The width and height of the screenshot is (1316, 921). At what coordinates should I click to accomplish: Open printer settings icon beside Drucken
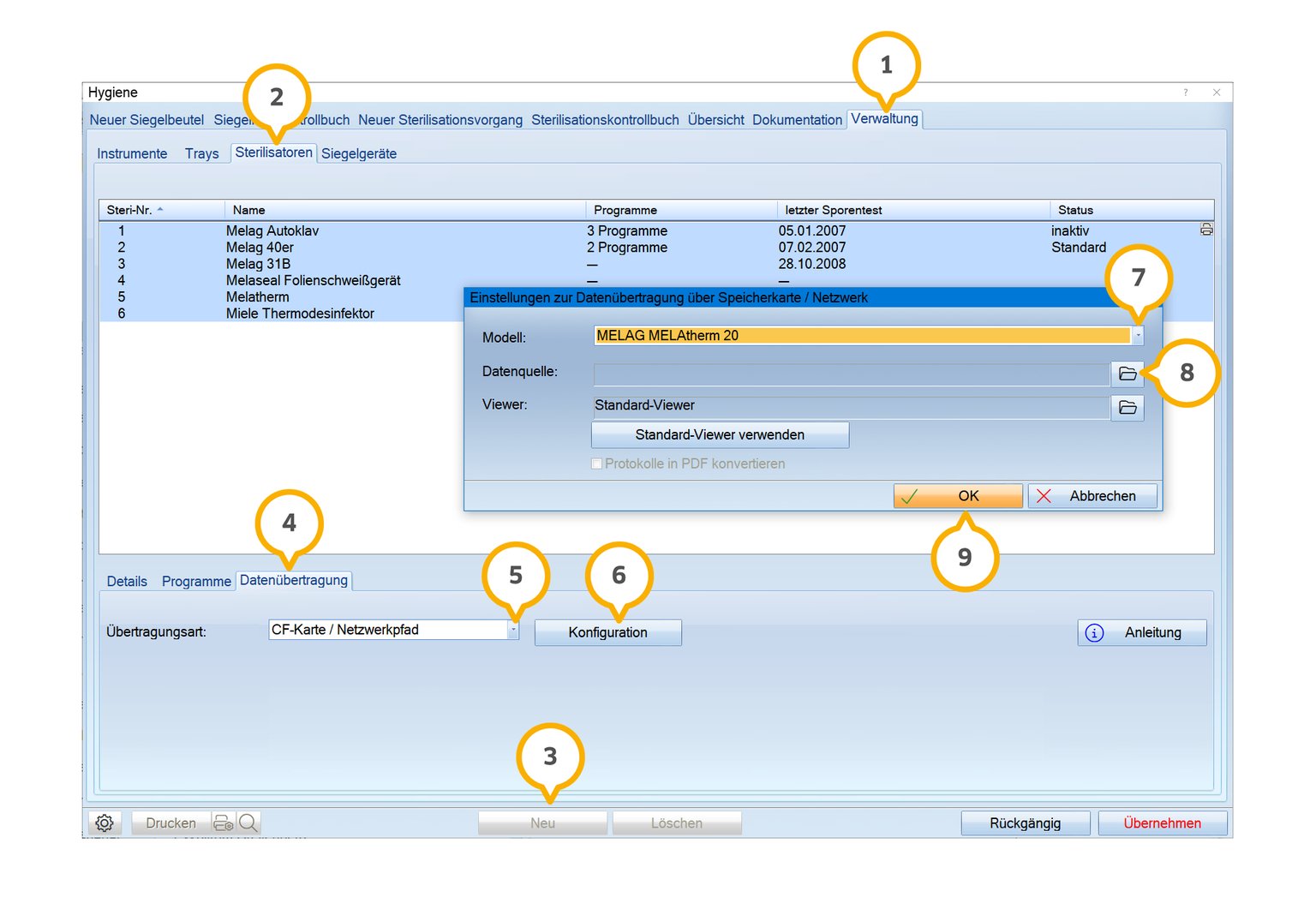[224, 823]
